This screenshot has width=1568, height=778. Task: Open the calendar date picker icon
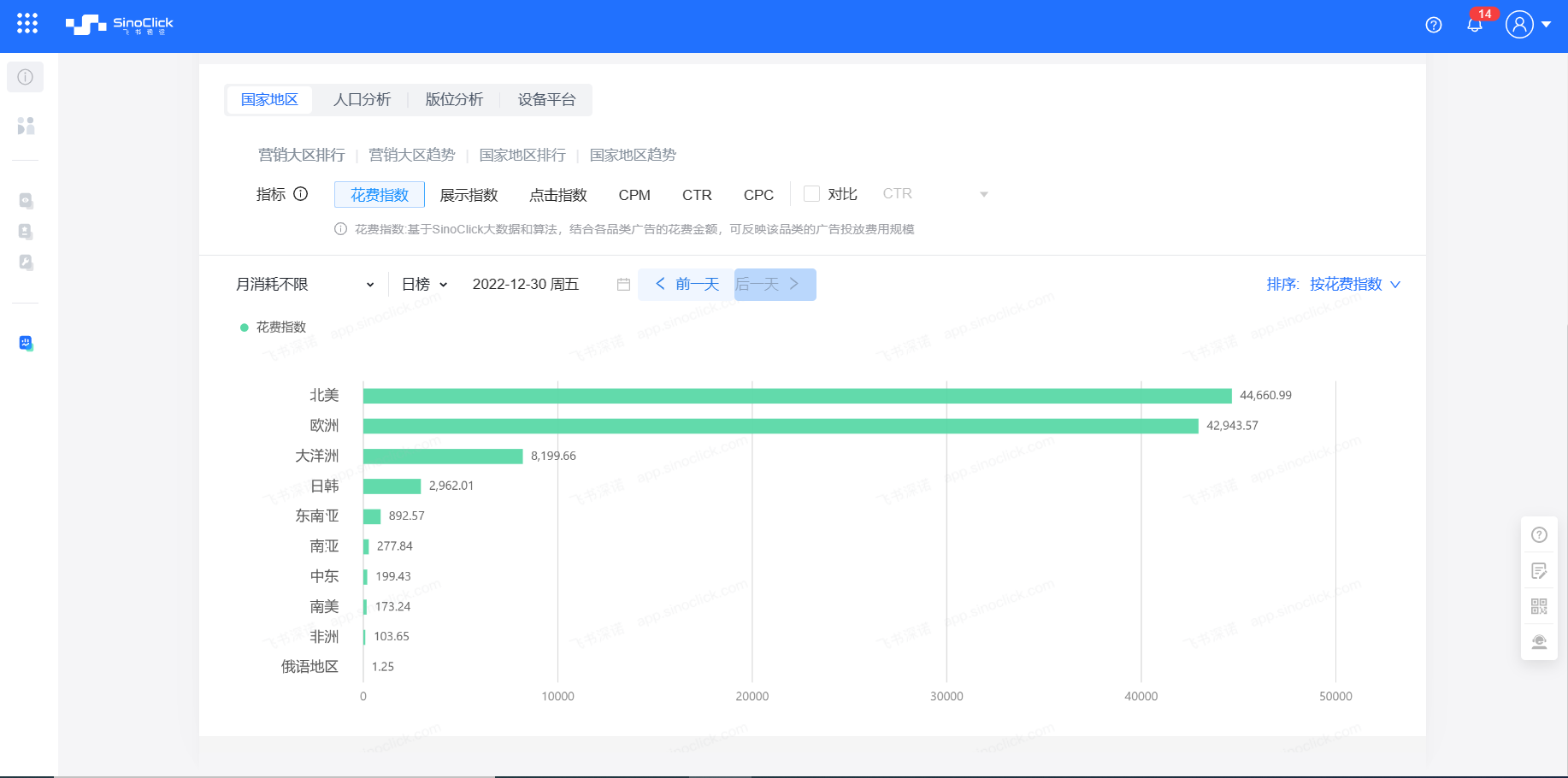point(623,285)
